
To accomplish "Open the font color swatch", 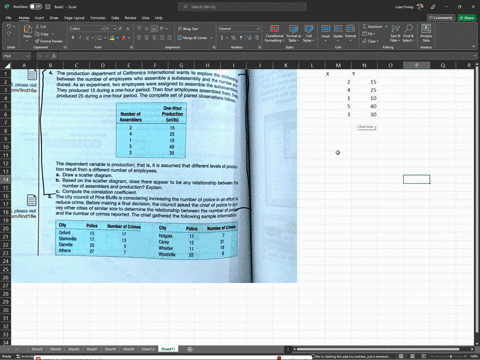I will click(x=124, y=38).
